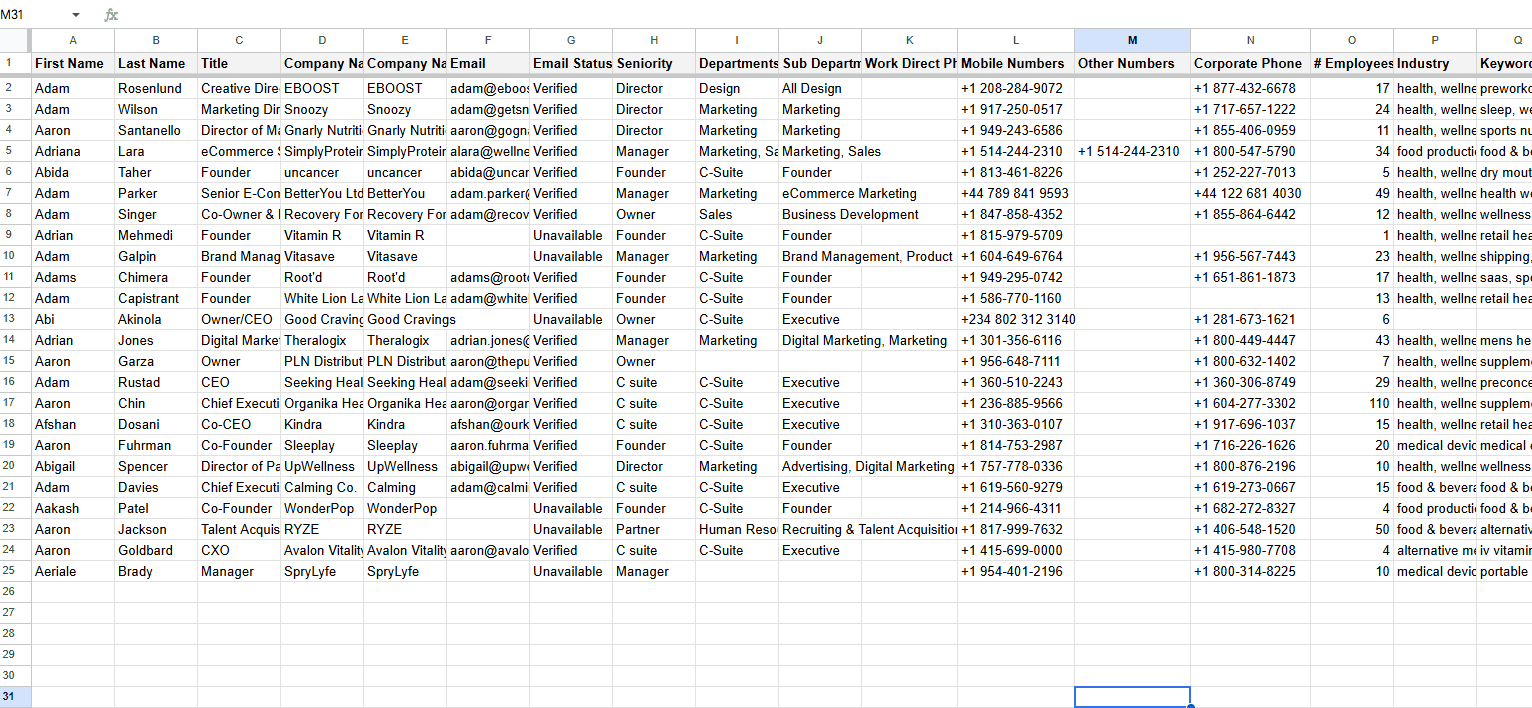Click the Partner seniority cell
This screenshot has height=708, width=1532.
pyautogui.click(x=654, y=529)
